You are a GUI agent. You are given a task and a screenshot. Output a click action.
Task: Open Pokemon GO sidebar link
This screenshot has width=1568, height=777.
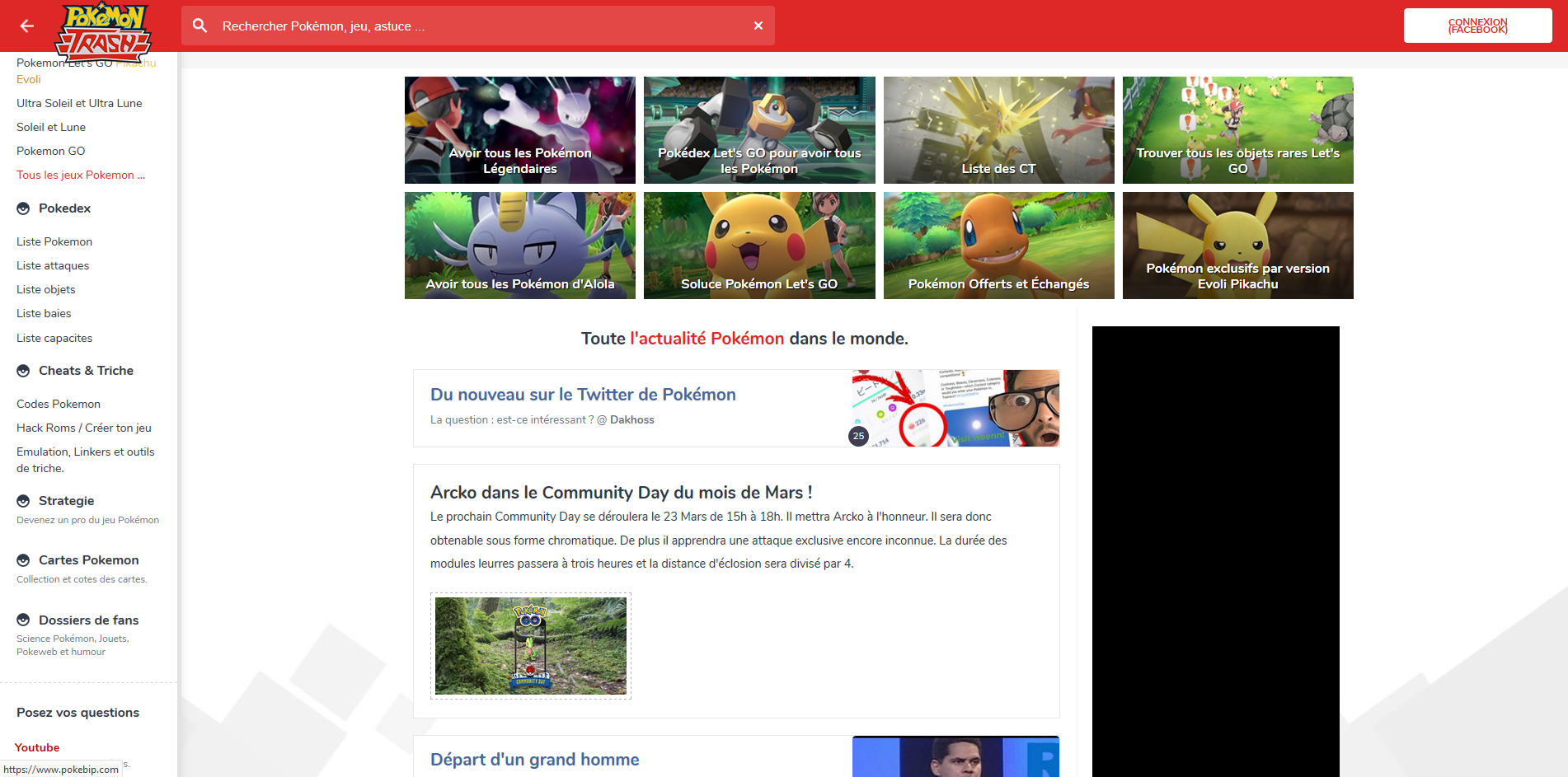click(x=51, y=151)
